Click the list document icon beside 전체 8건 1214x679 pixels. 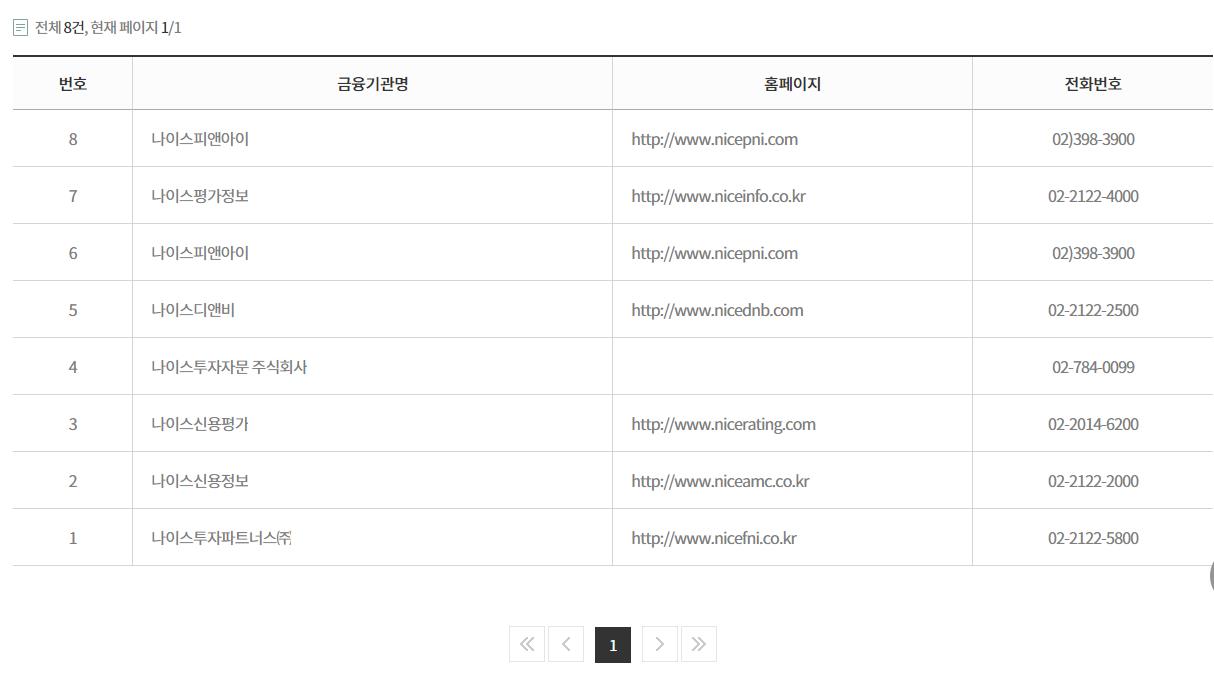[x=20, y=28]
